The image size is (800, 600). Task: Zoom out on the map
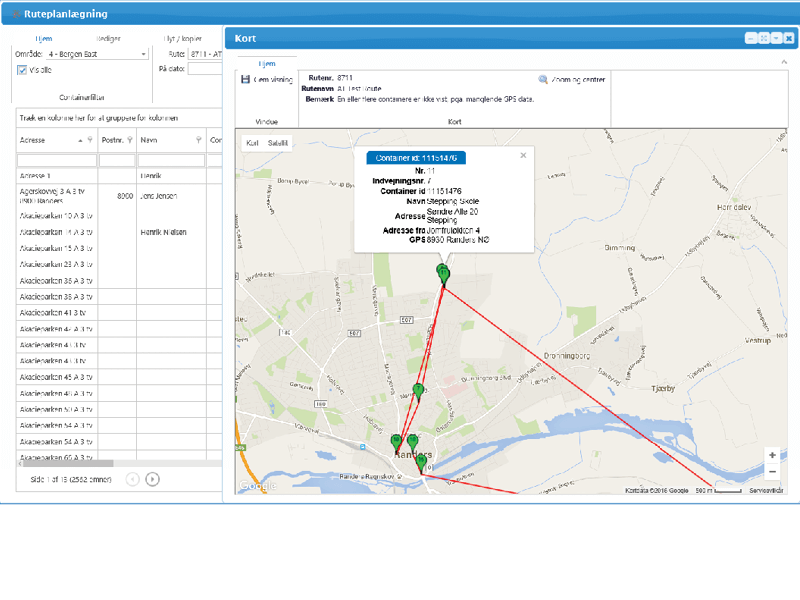pos(772,471)
